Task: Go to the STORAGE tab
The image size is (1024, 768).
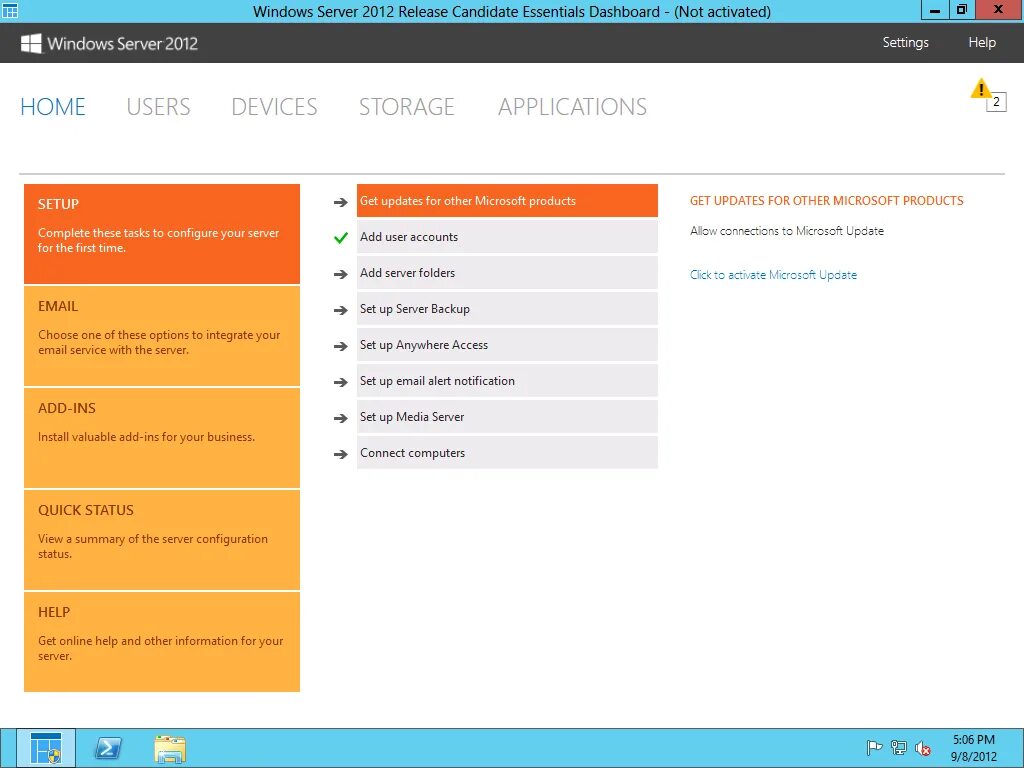Action: pyautogui.click(x=406, y=106)
